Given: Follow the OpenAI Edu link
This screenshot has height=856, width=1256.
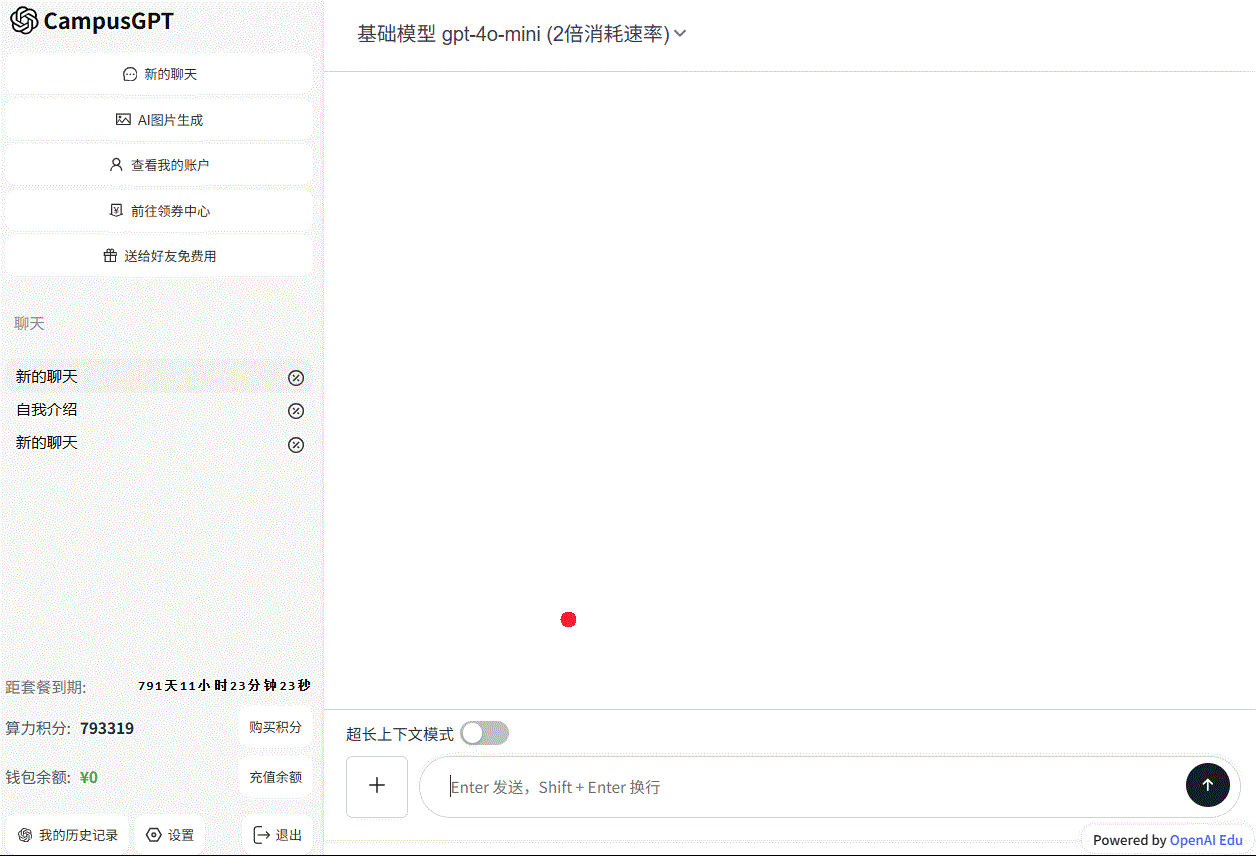Looking at the screenshot, I should pos(1206,840).
